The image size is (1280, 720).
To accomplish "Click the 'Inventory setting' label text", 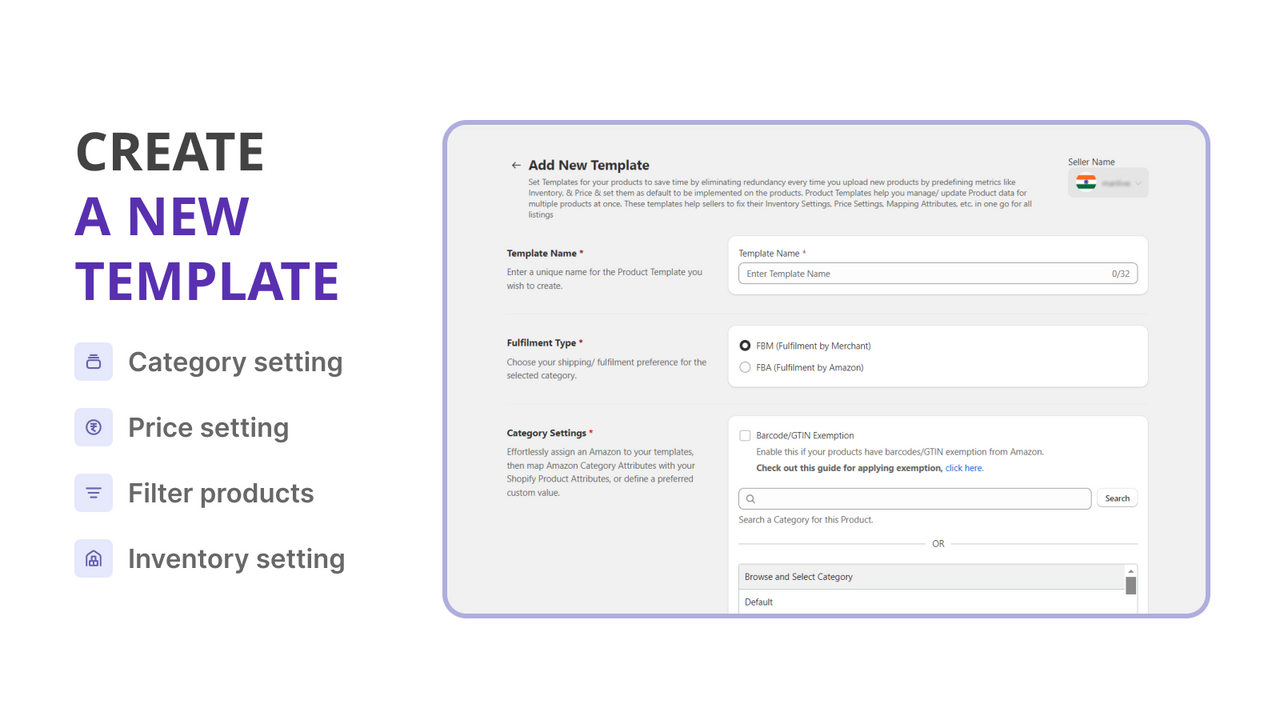I will coord(236,559).
